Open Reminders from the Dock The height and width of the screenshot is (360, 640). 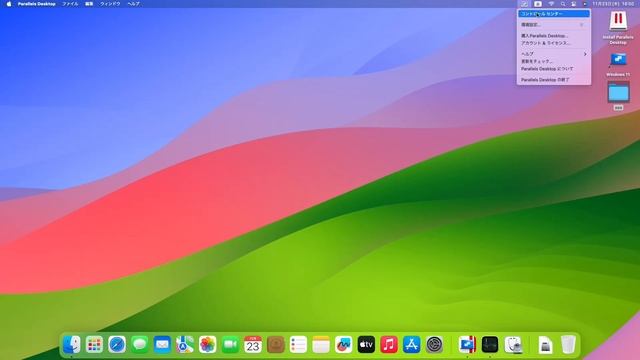[298, 344]
